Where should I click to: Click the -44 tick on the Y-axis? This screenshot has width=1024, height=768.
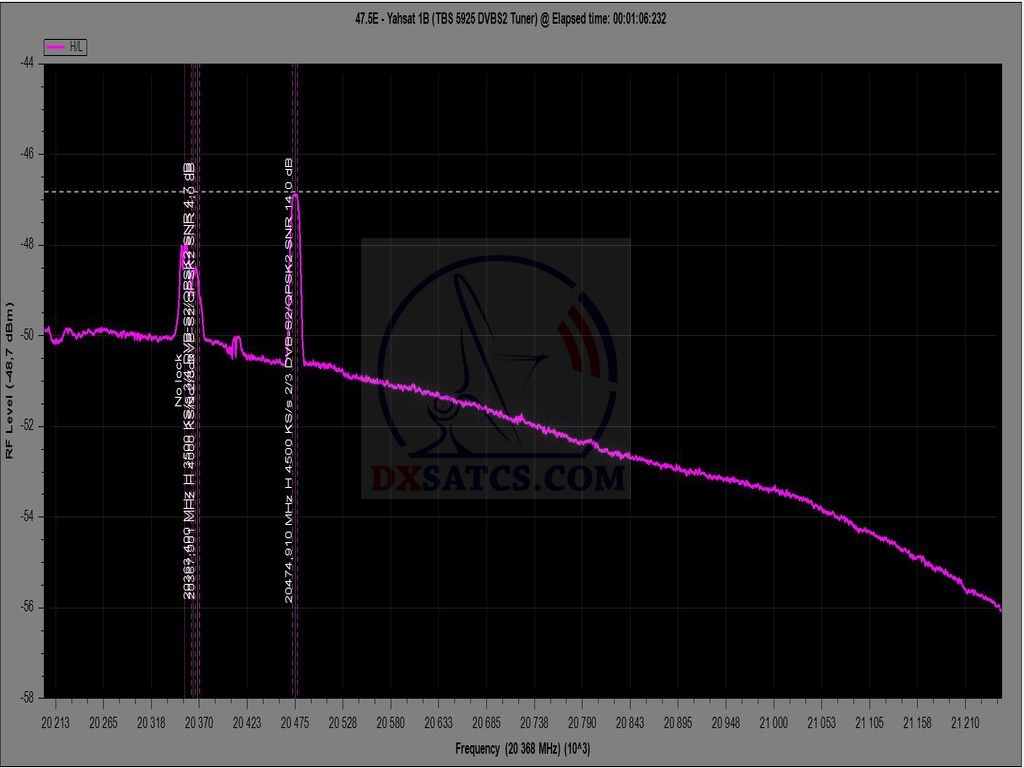click(27, 62)
